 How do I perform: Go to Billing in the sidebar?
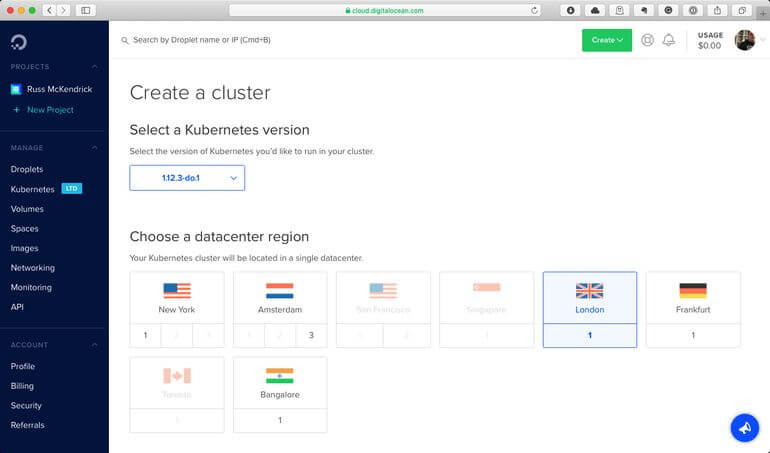click(22, 386)
